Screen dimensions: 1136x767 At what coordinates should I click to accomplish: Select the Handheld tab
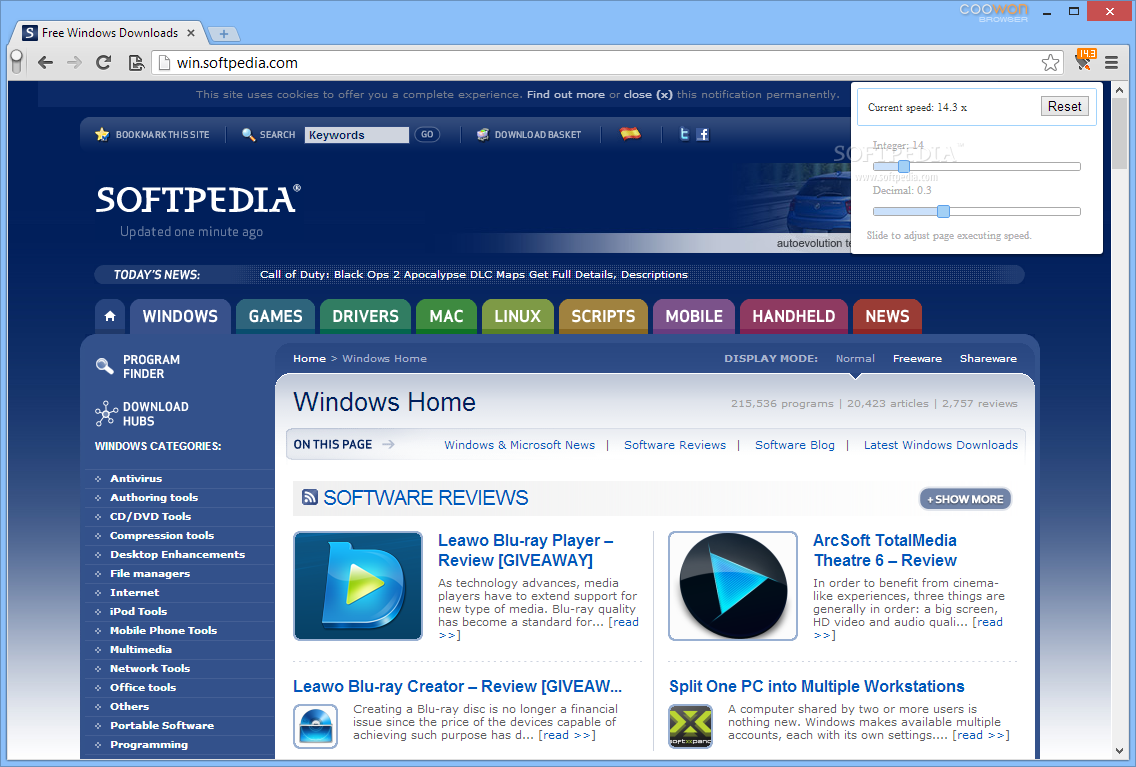click(x=793, y=317)
